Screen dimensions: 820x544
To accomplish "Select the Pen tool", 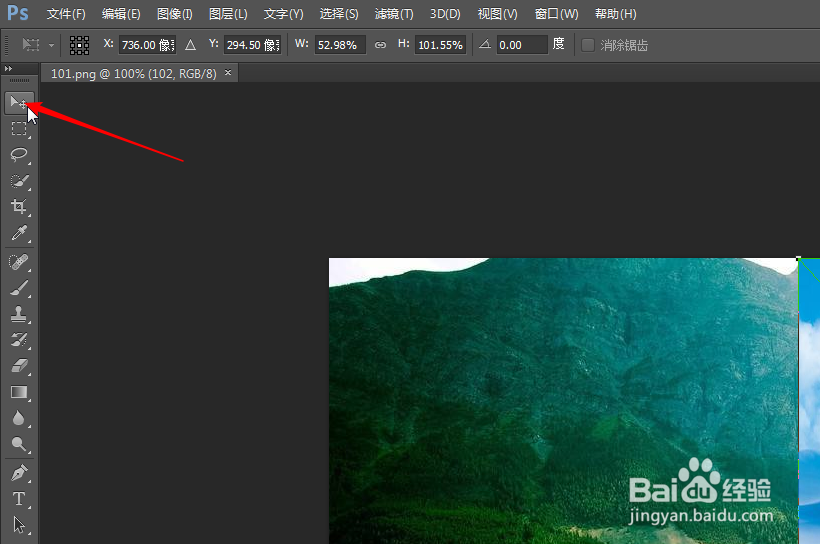I will [x=19, y=473].
